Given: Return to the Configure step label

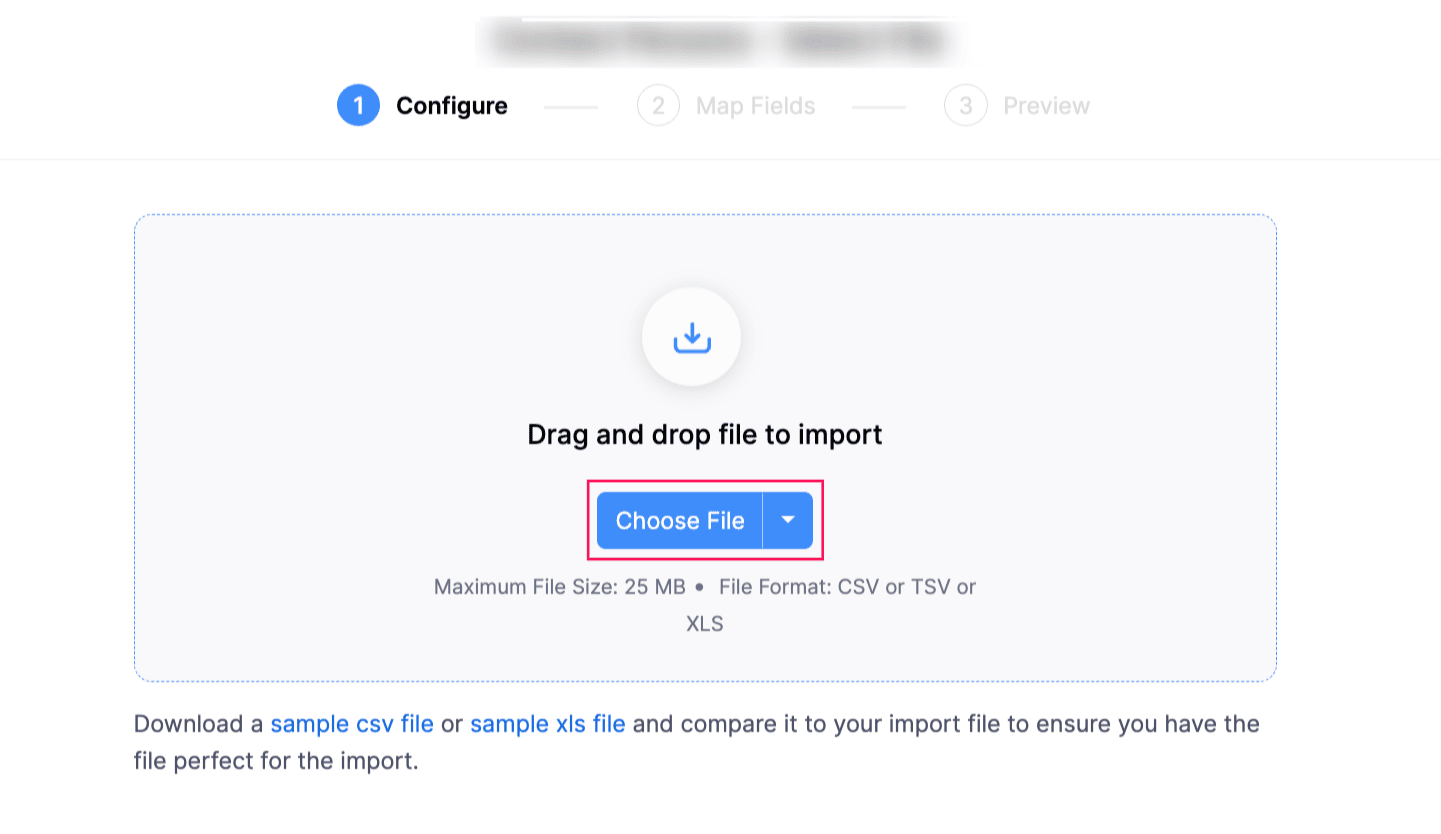Looking at the screenshot, I should pyautogui.click(x=452, y=105).
